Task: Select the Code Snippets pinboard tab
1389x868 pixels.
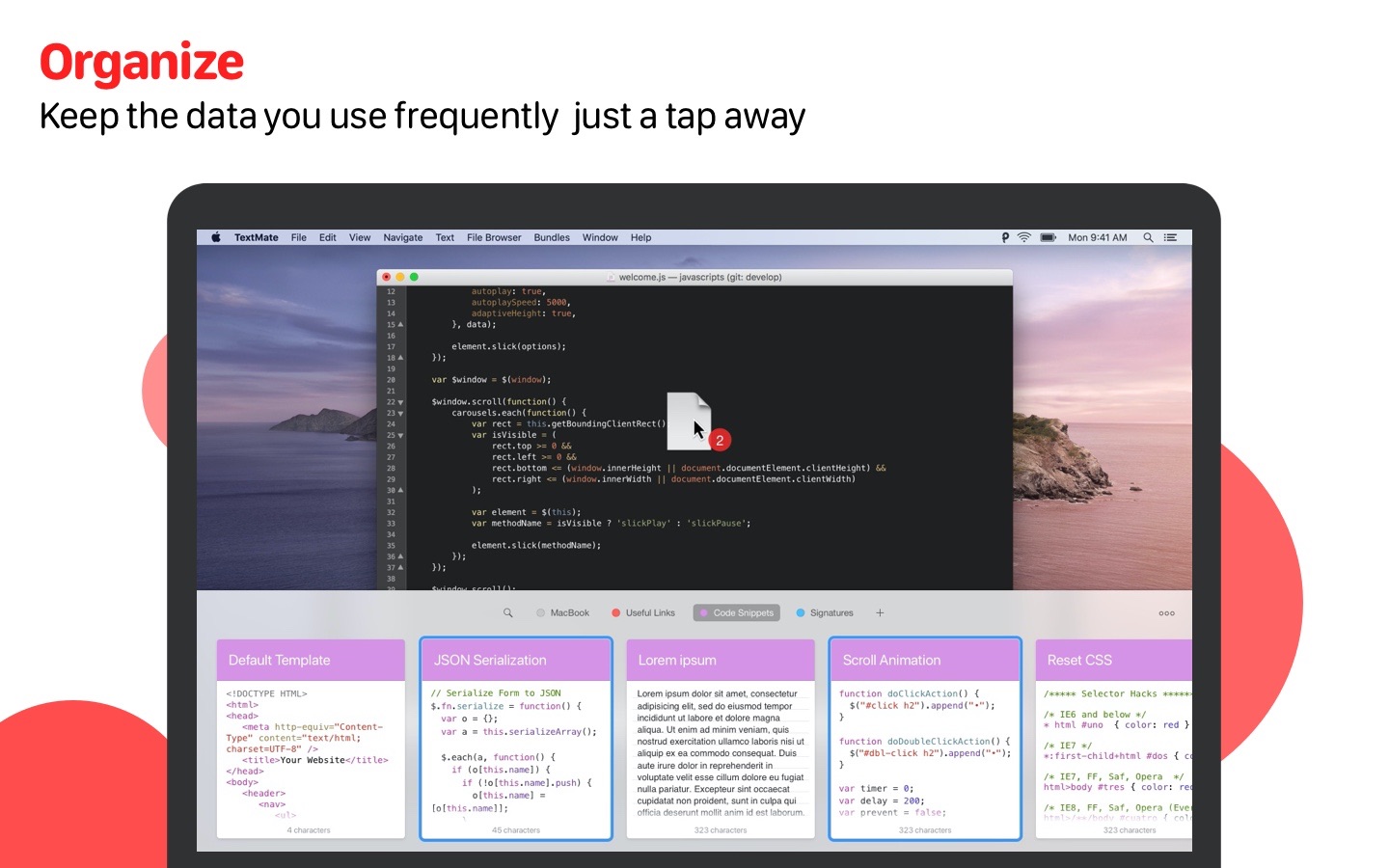Action: click(x=737, y=612)
